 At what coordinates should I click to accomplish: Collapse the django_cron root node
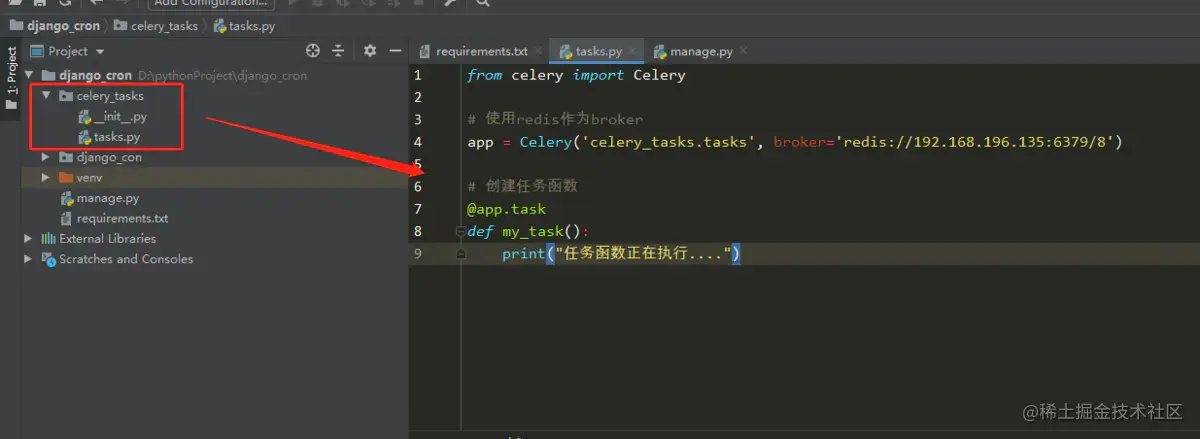30,76
